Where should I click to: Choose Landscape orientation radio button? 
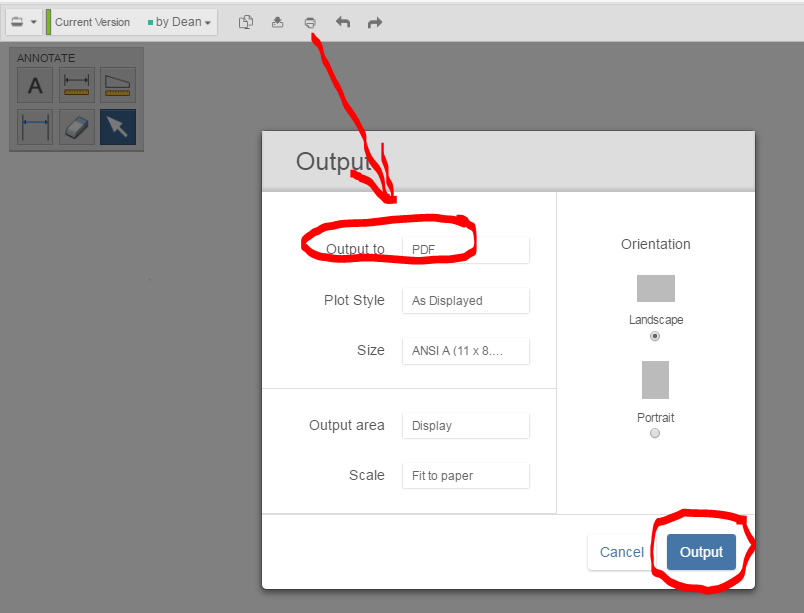655,336
